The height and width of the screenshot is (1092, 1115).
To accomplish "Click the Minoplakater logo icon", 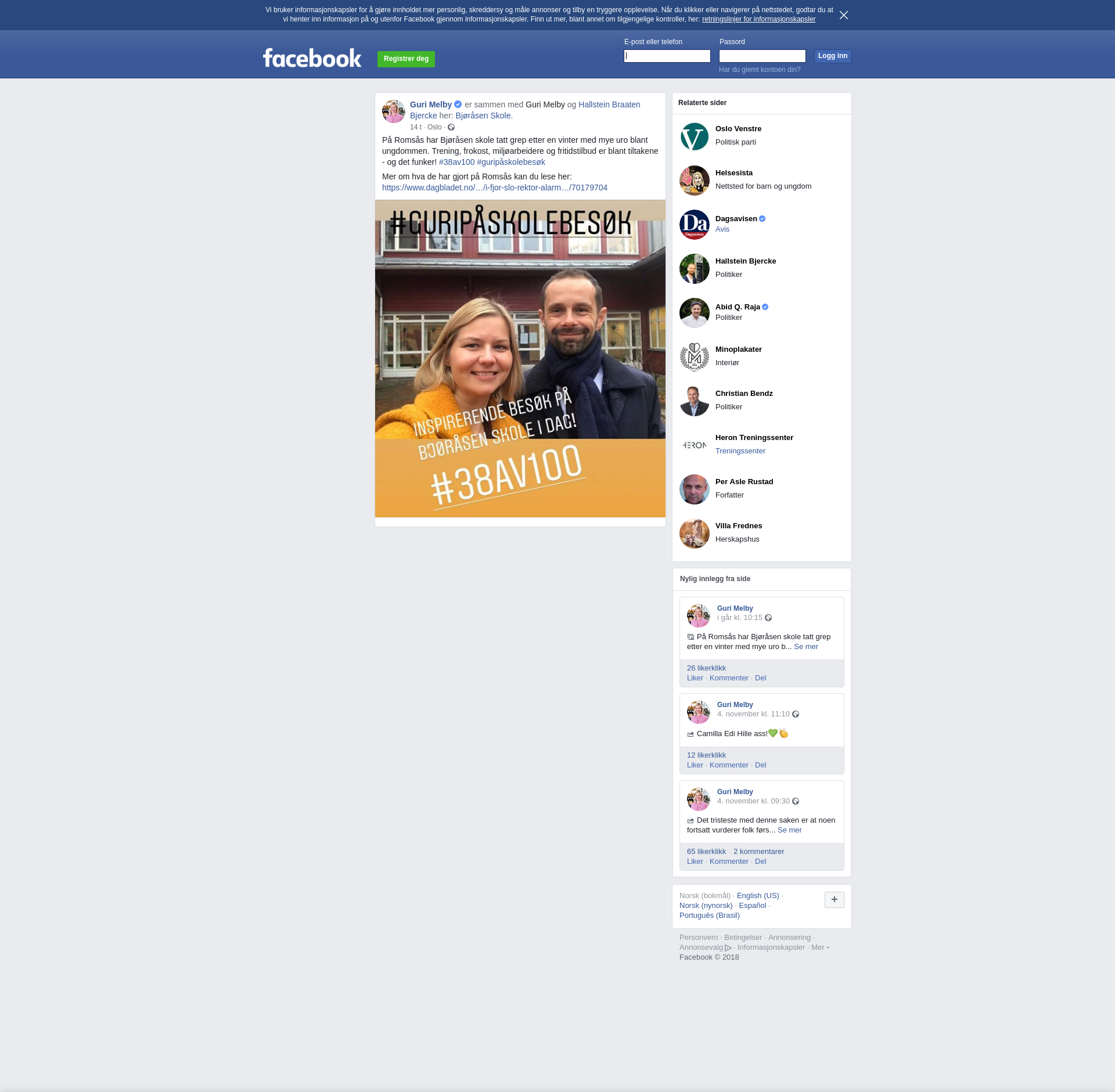I will pyautogui.click(x=695, y=357).
